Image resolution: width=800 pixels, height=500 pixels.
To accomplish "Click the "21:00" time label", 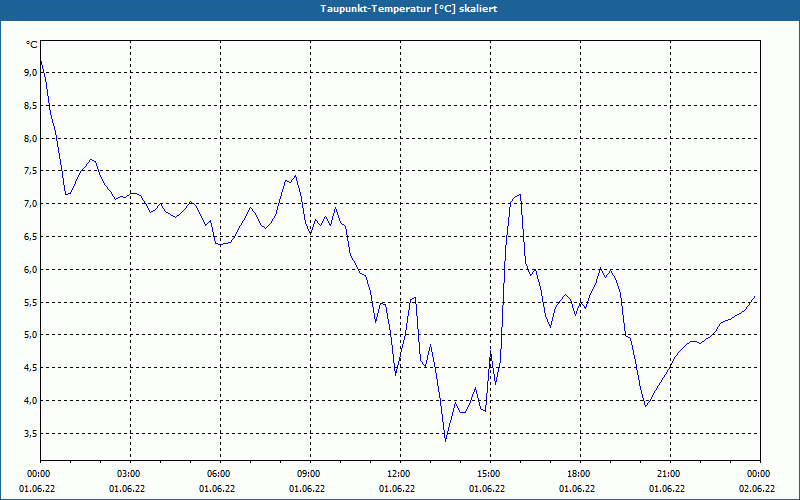I will 670,474.
